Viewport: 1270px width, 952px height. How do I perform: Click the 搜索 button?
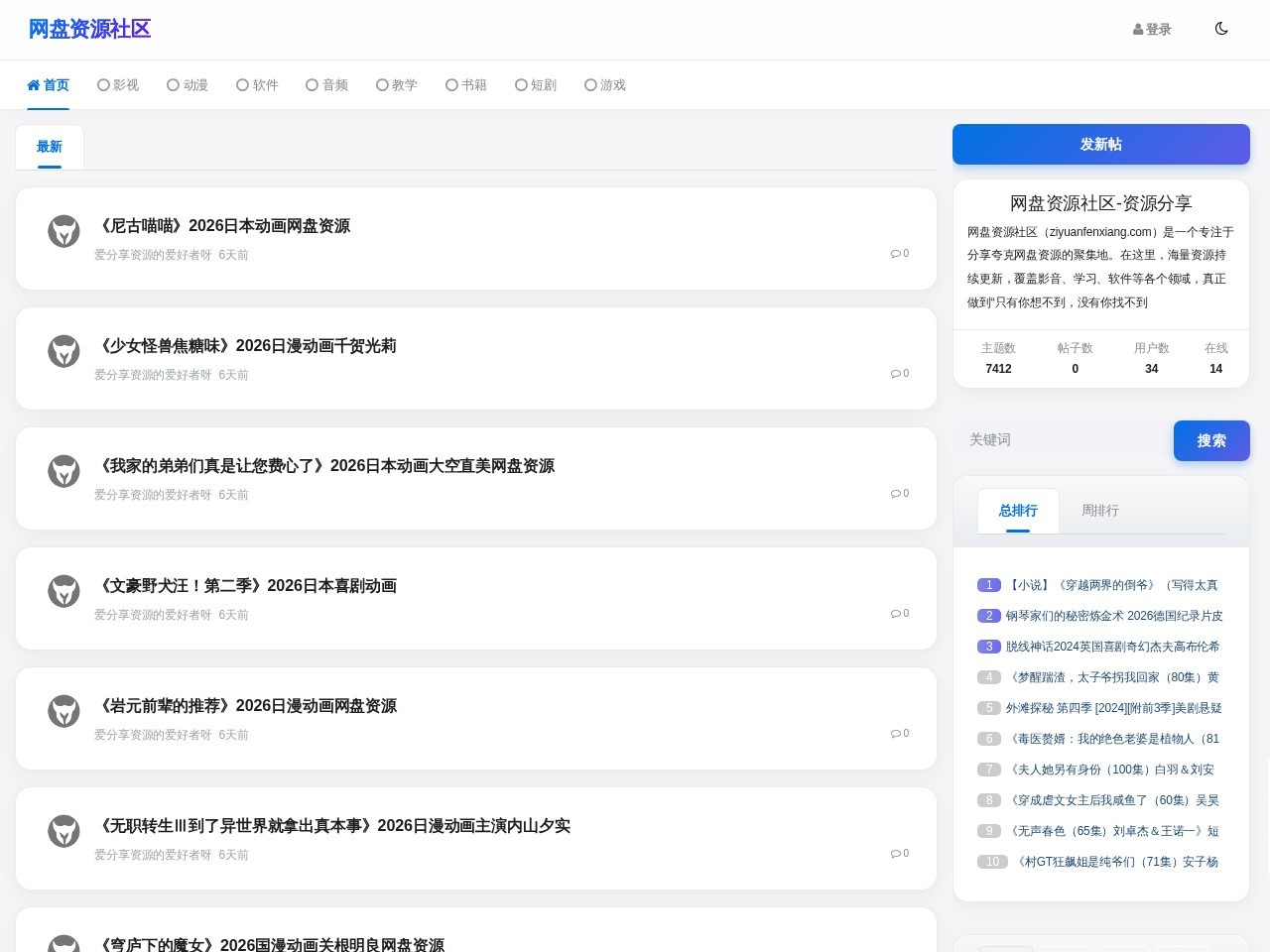tap(1211, 440)
